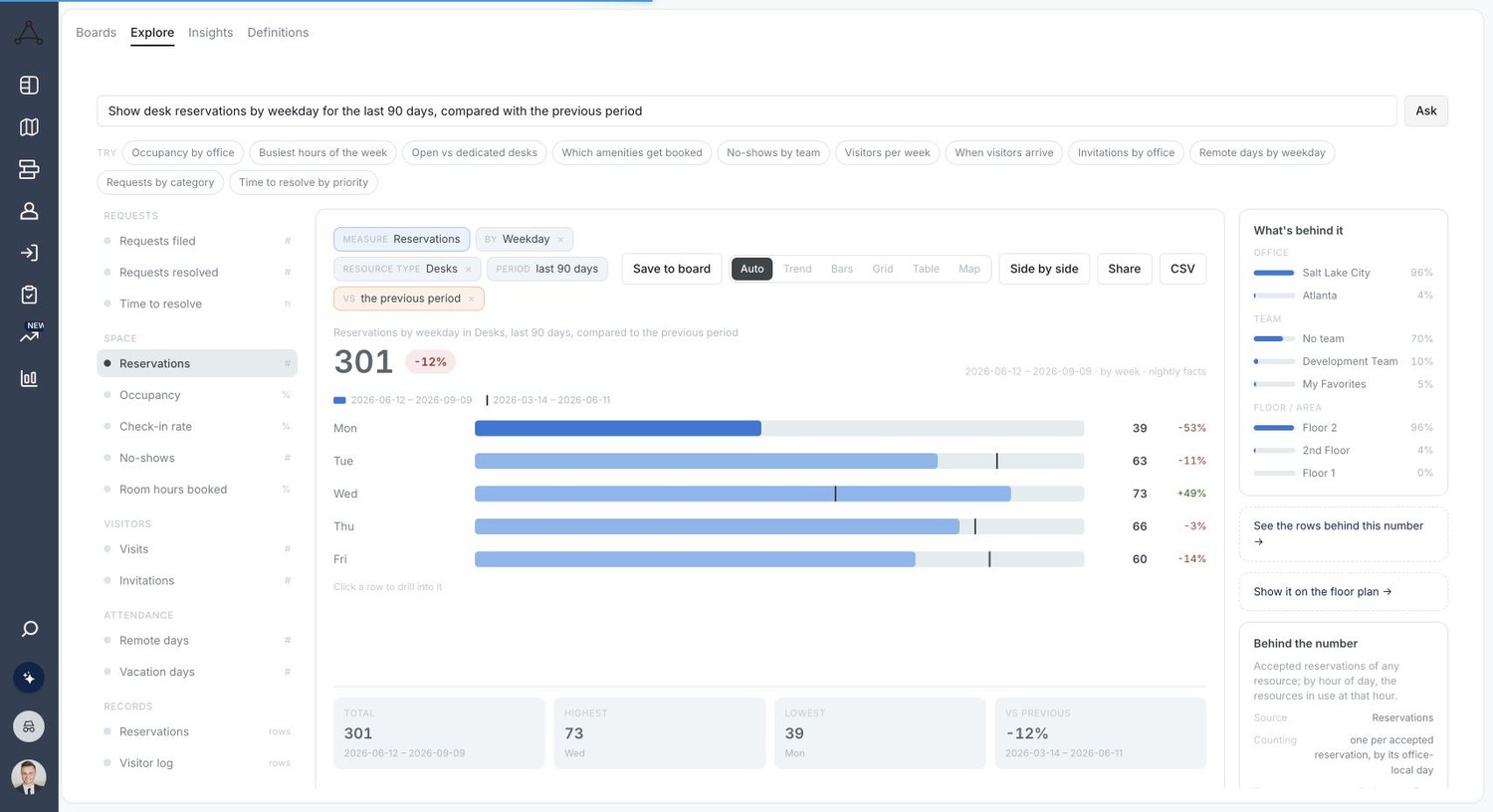Screen dimensions: 1493x812
Task: Open the dashboard layout icon in sidebar
Action: pyautogui.click(x=29, y=86)
